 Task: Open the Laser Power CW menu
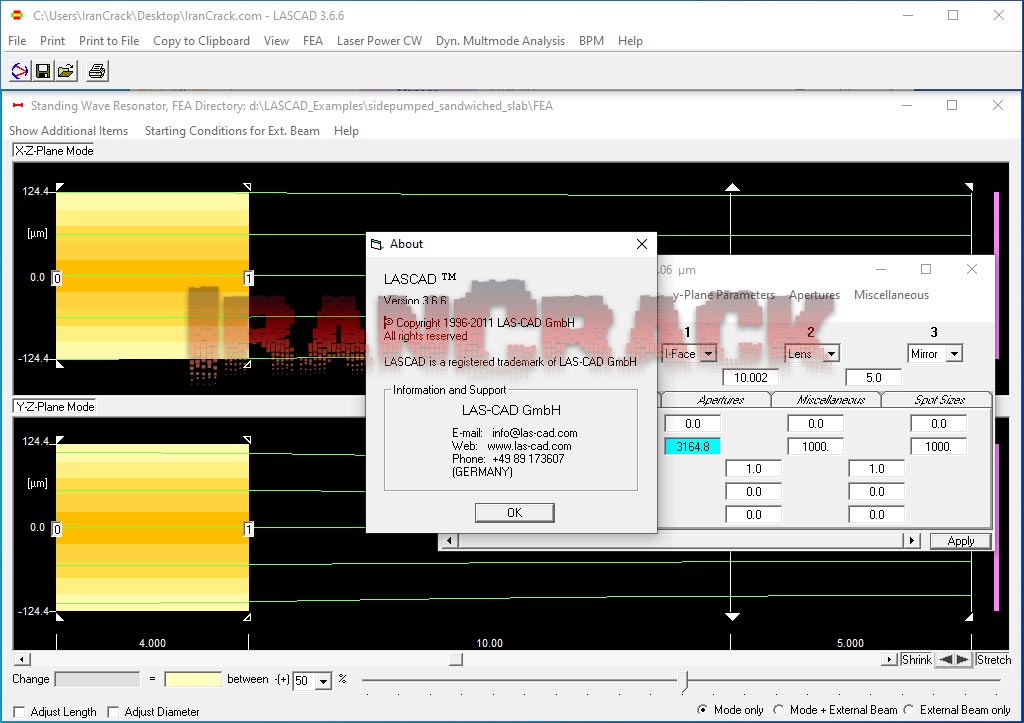click(x=379, y=41)
